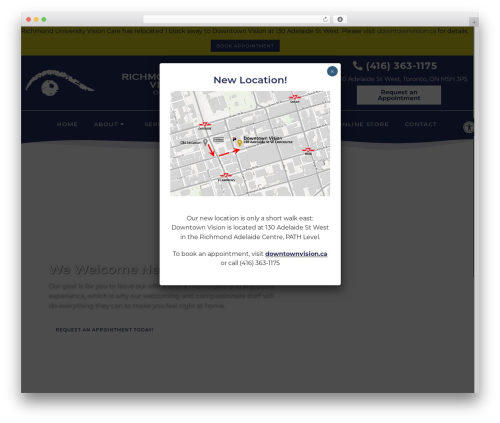
Task: Click the New Location! heading
Action: tap(250, 80)
